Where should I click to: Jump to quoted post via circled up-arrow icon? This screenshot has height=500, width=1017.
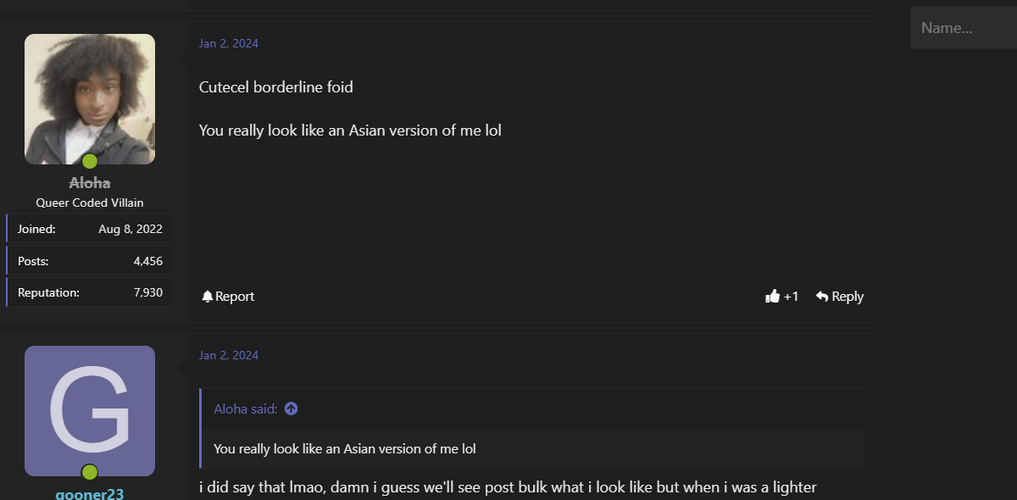(291, 409)
